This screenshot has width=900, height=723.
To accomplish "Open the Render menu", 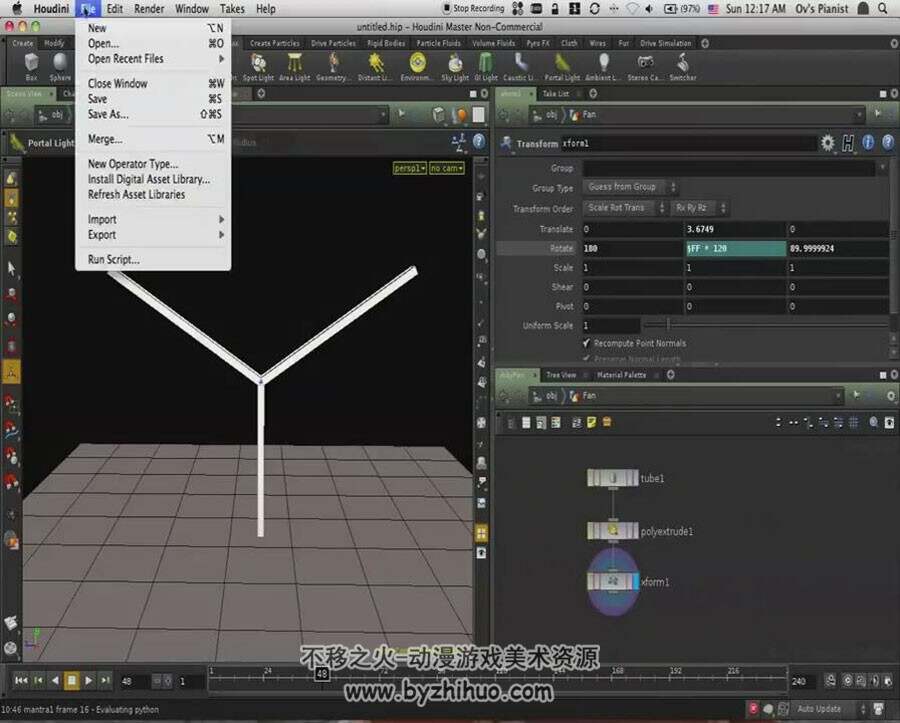I will 149,9.
